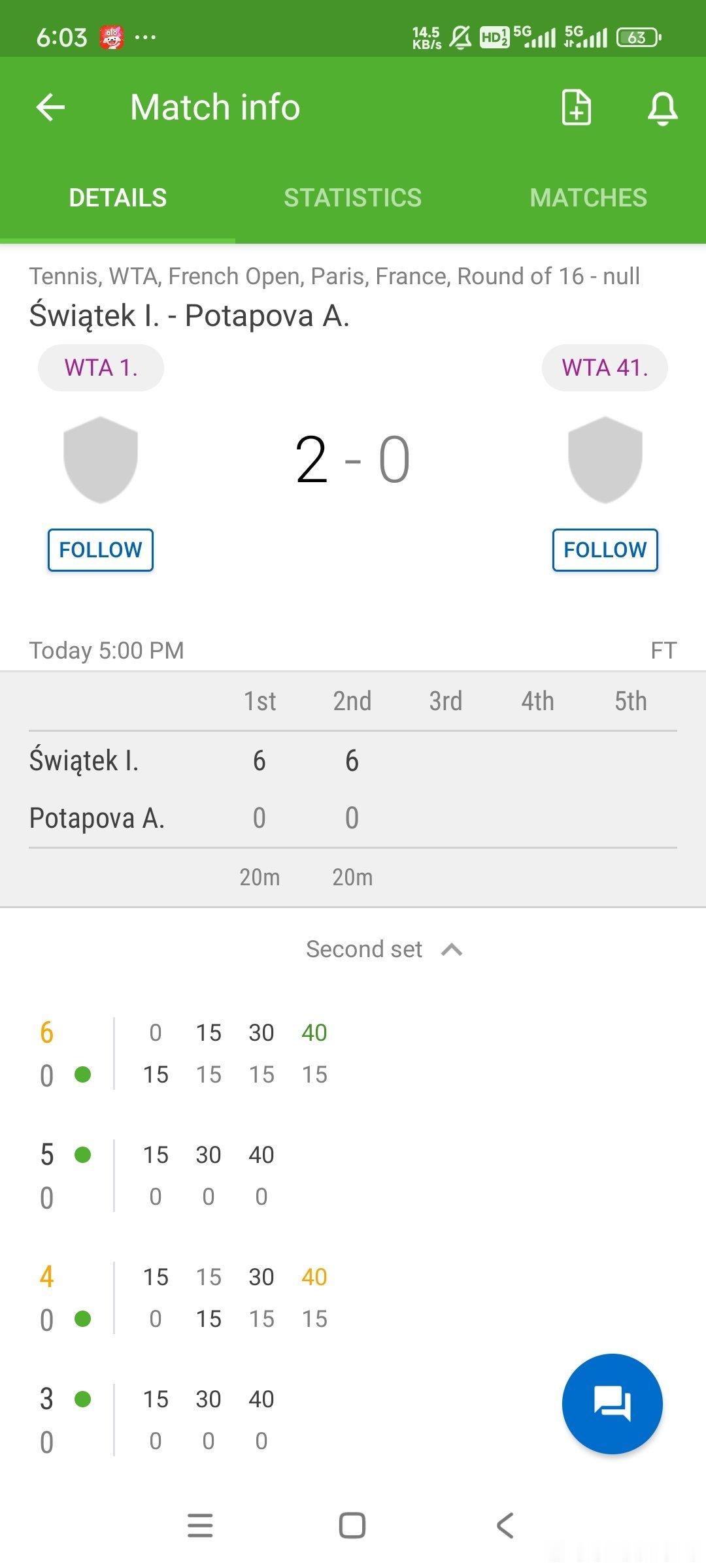Follow Świątek I. using left FOLLOW button

pyautogui.click(x=101, y=550)
